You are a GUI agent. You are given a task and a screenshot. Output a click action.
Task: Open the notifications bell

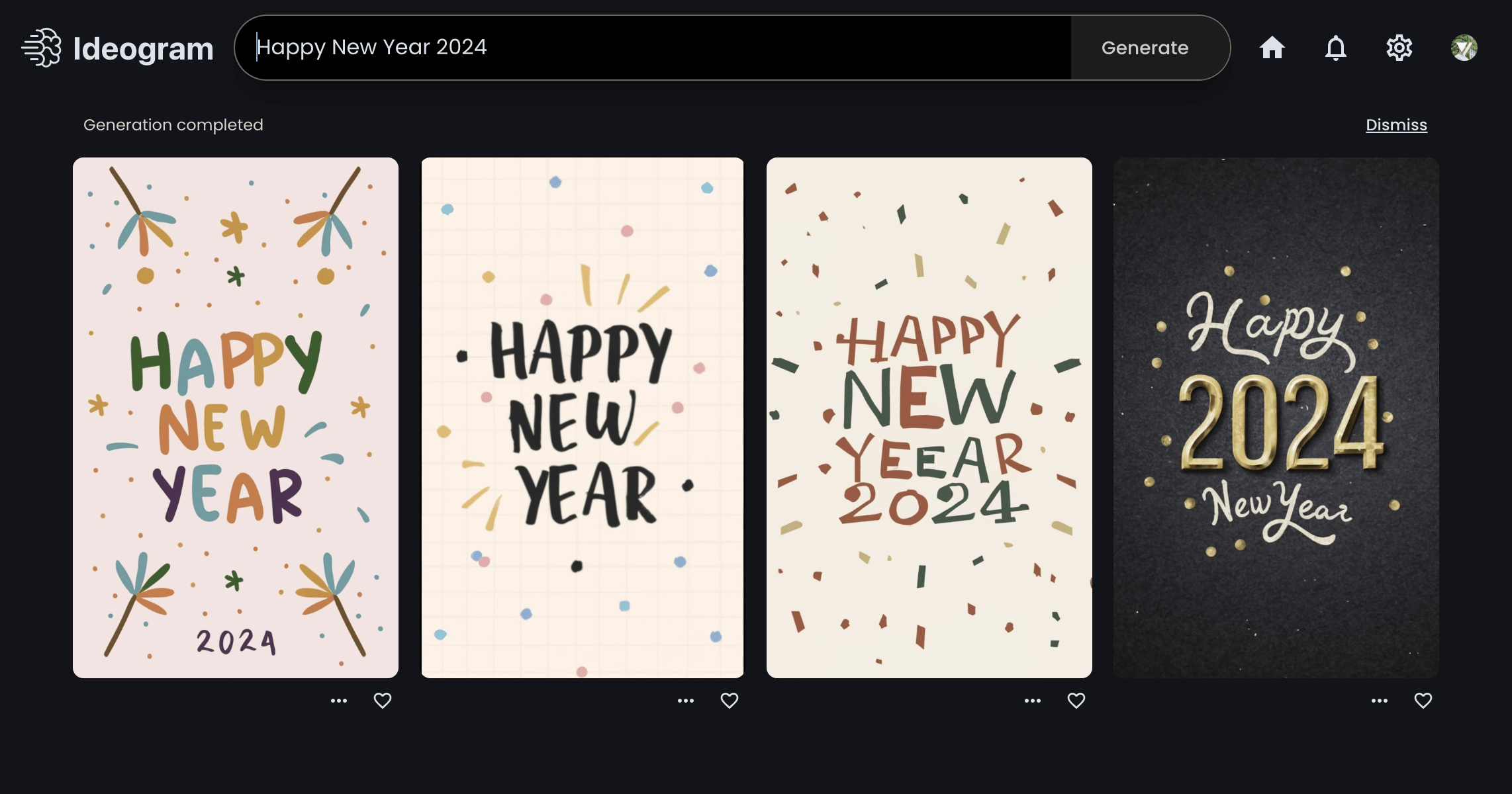coord(1335,48)
